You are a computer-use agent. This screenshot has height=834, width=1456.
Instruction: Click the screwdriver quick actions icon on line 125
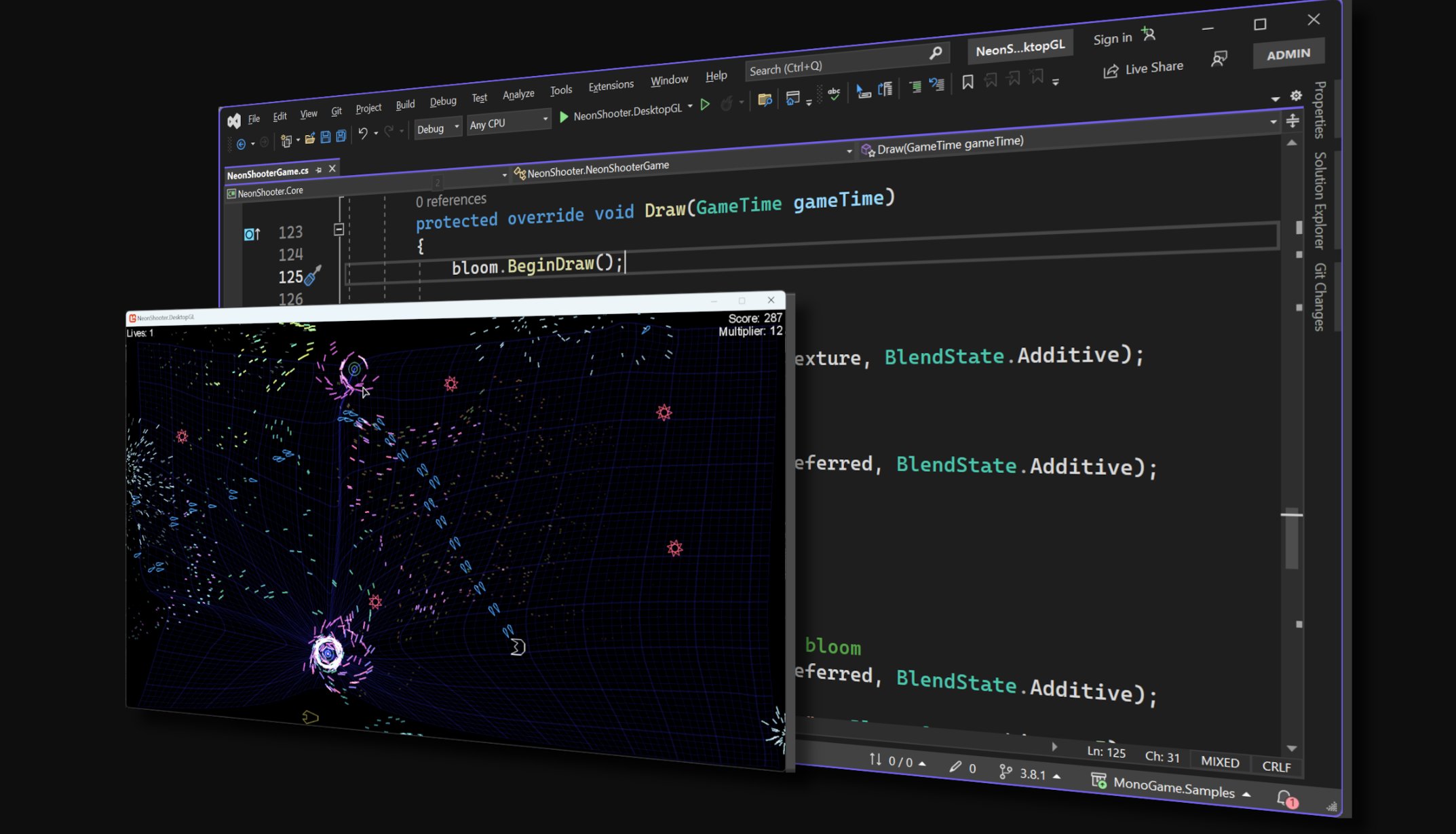coord(313,275)
